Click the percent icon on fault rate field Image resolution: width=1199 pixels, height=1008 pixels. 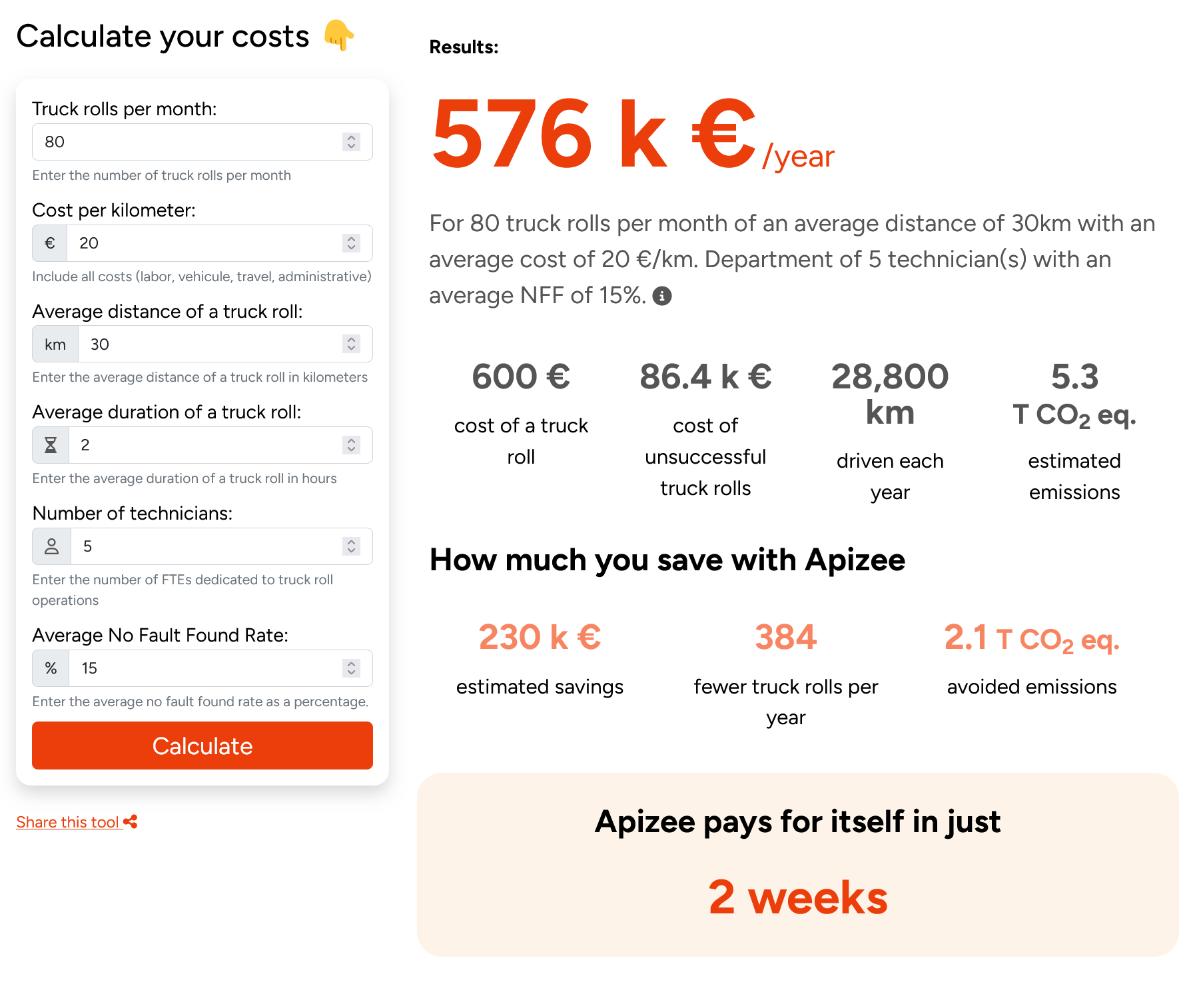point(49,668)
